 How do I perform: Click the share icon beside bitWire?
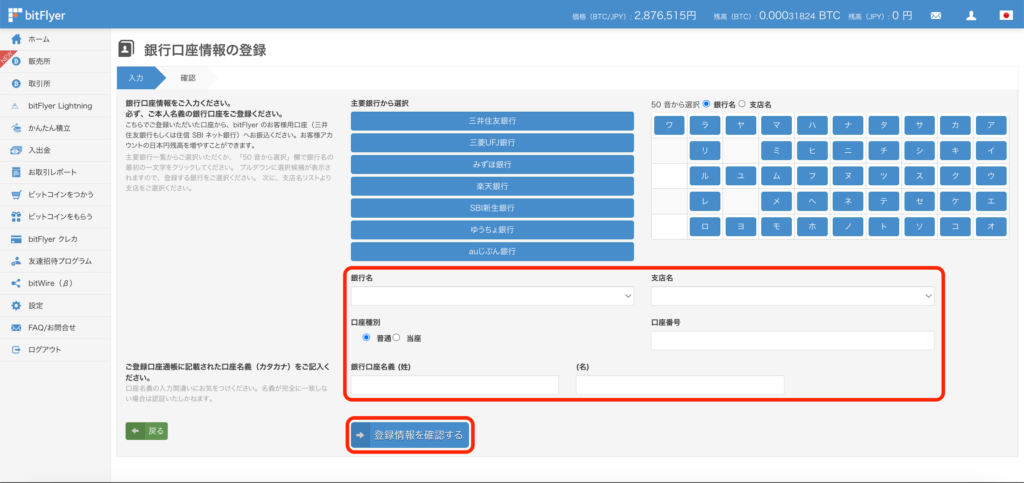click(x=16, y=283)
